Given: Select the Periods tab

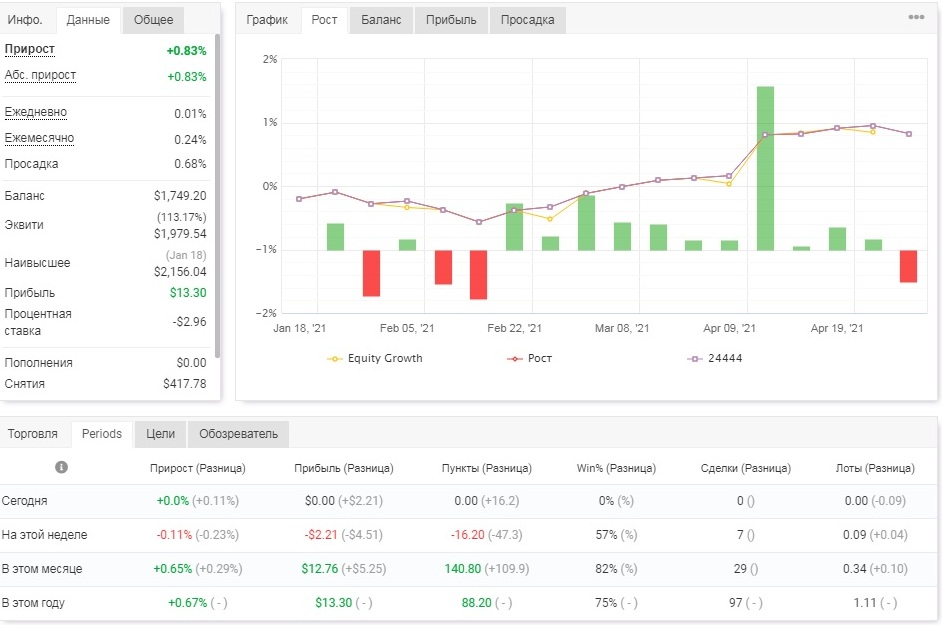Looking at the screenshot, I should [x=102, y=434].
